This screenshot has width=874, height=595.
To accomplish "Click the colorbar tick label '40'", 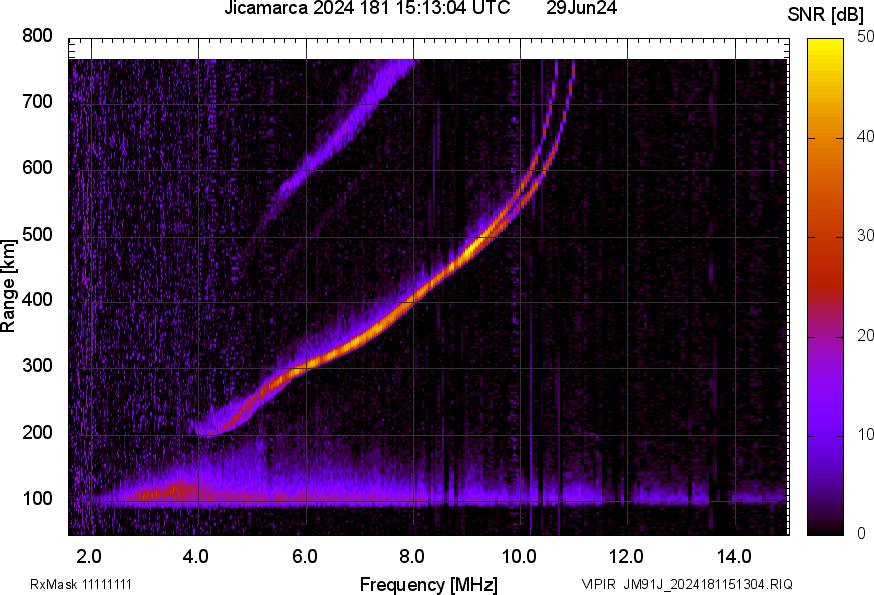I will coord(865,137).
